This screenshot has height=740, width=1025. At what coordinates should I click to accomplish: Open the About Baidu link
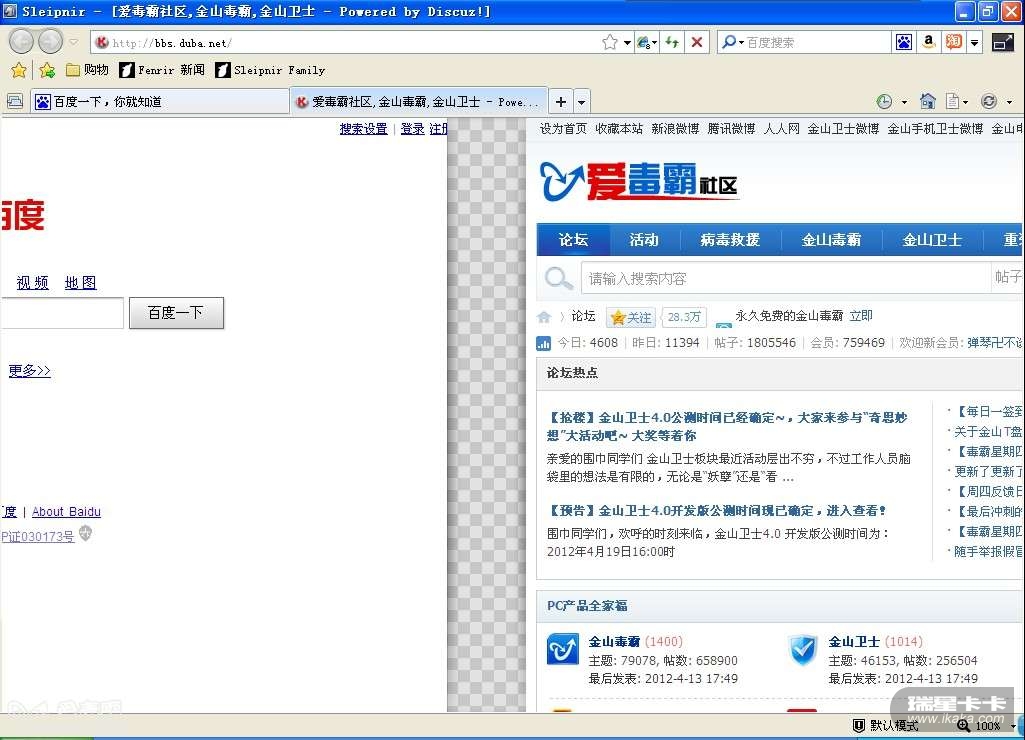tap(66, 512)
